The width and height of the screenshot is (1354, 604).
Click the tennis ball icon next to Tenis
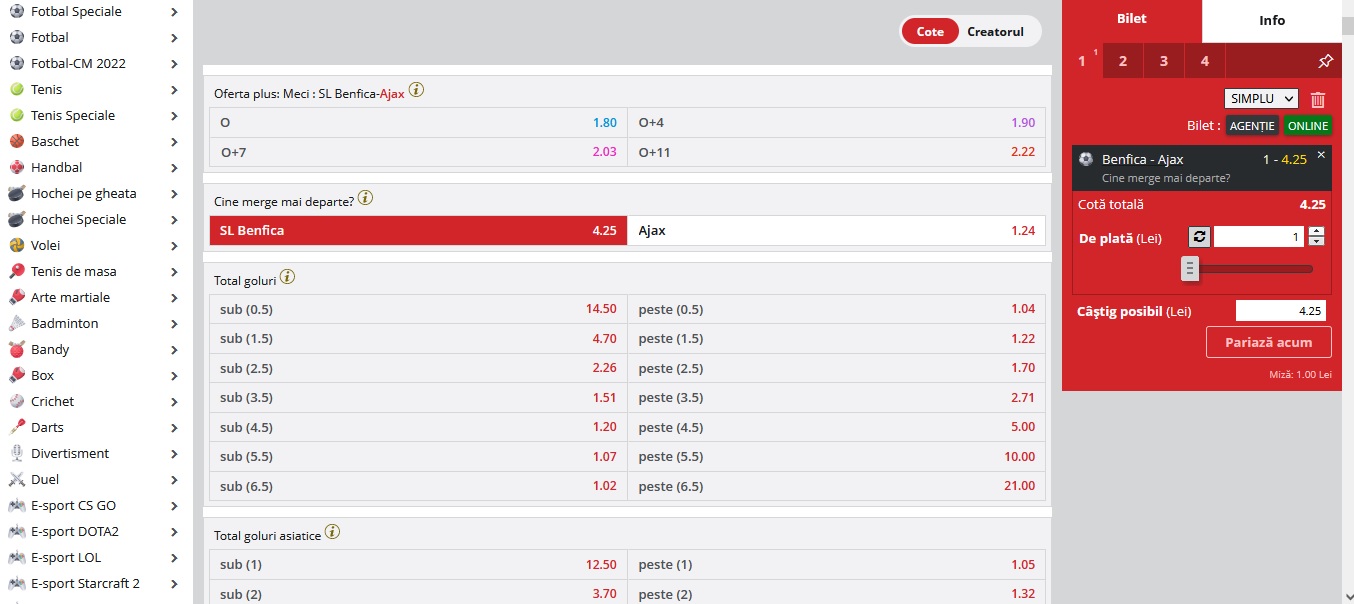coord(17,89)
